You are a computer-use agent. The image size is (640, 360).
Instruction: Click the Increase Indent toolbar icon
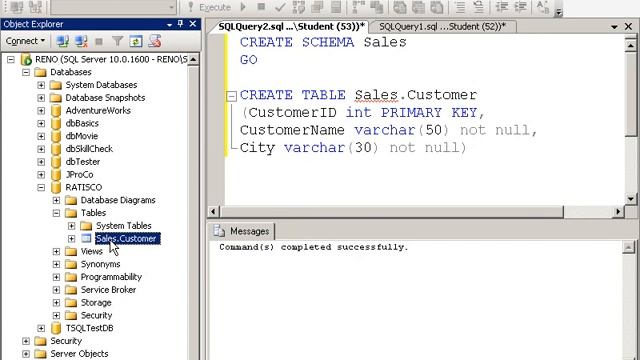pos(520,7)
